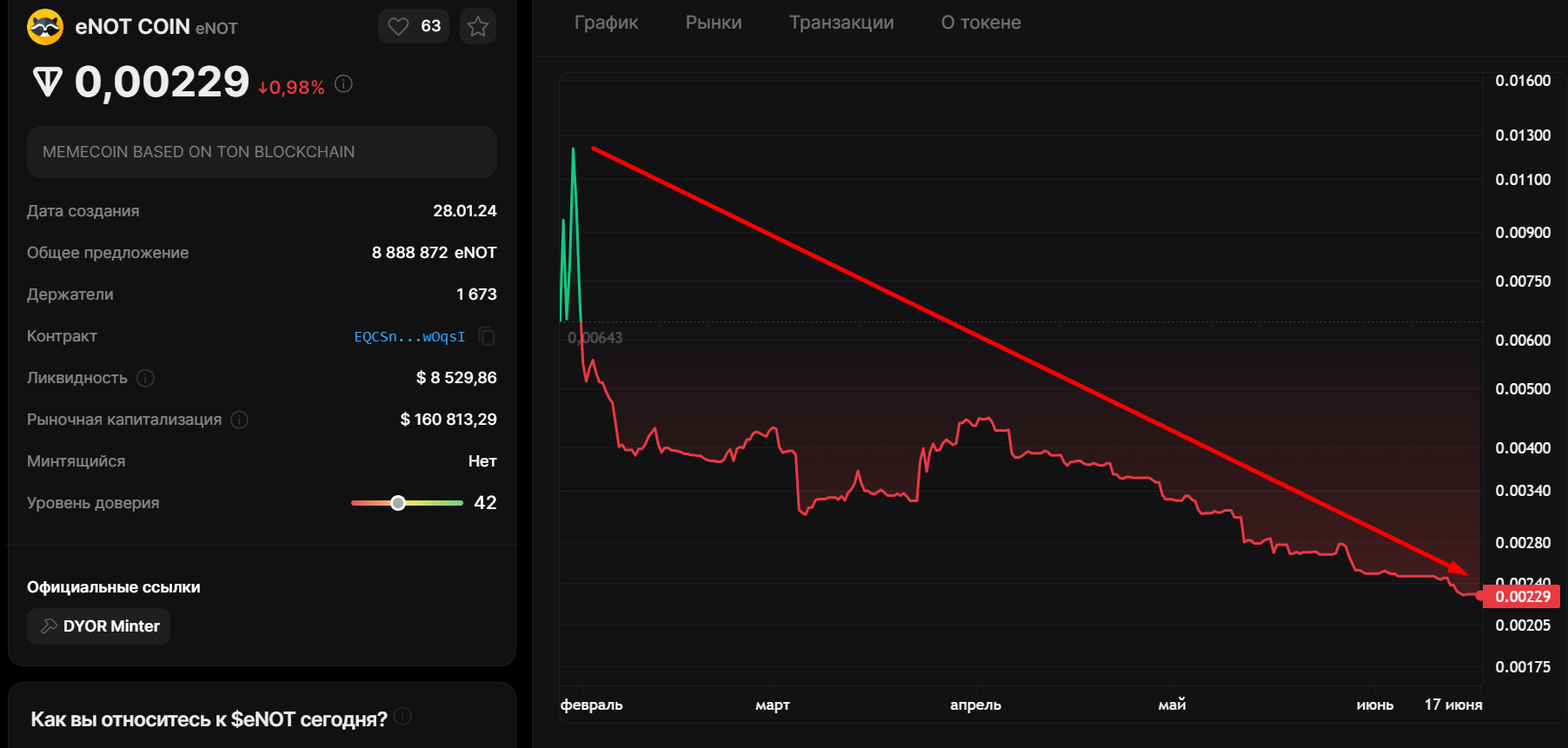Go to the Транзакции tab
This screenshot has height=748, width=1568.
coord(841,23)
